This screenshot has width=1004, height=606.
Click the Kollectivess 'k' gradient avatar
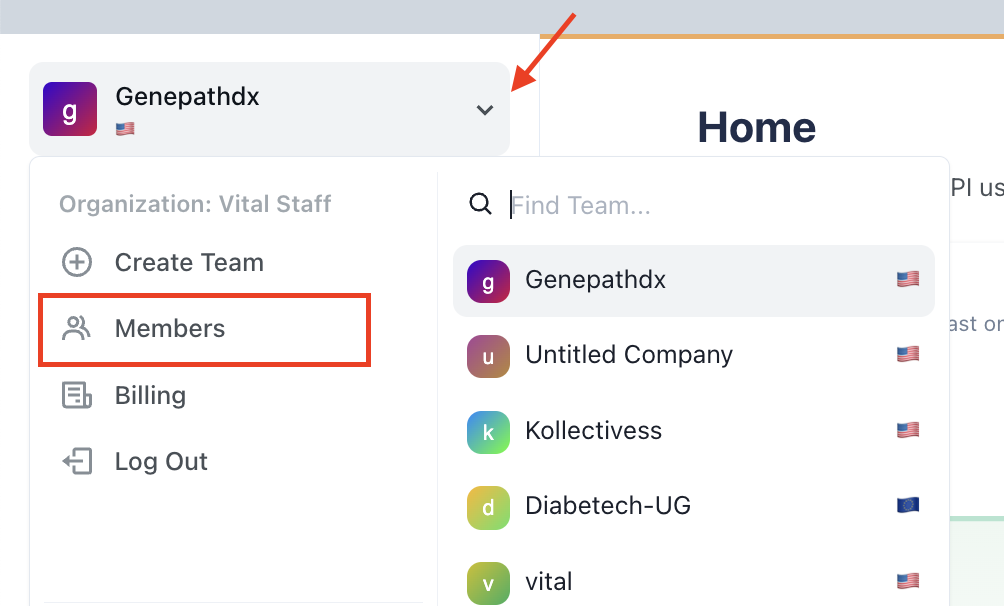click(488, 431)
